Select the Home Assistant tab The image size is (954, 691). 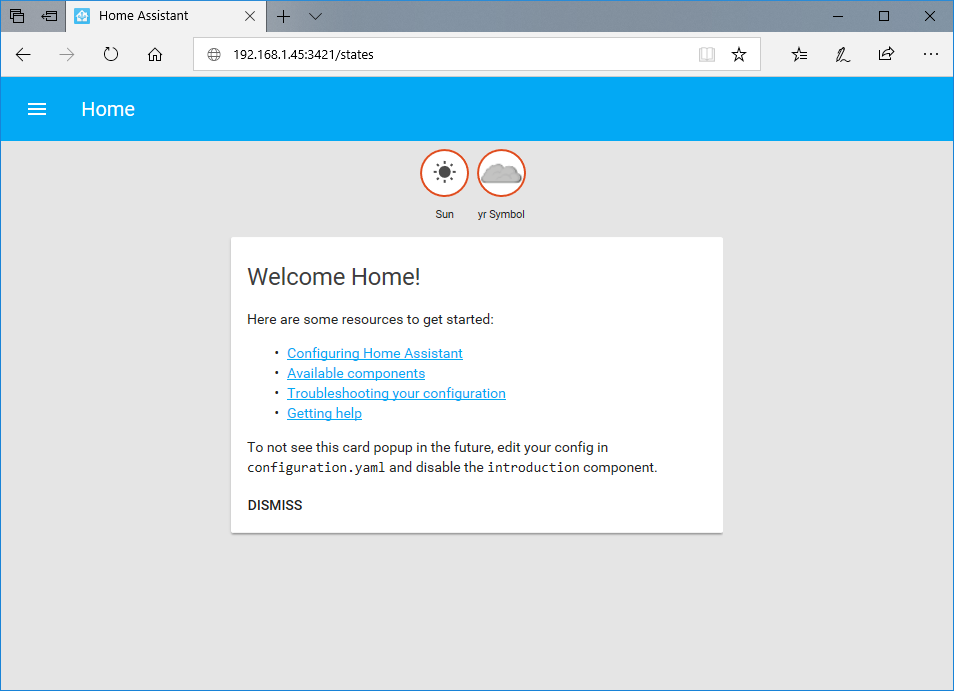point(165,16)
